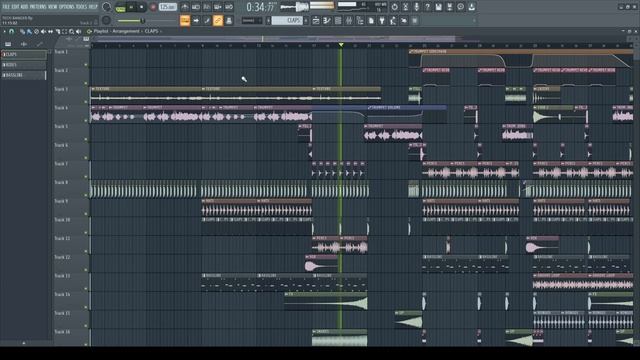Viewport: 640px width, 360px height.
Task: Click the tempo BPM field
Action: (168, 7)
